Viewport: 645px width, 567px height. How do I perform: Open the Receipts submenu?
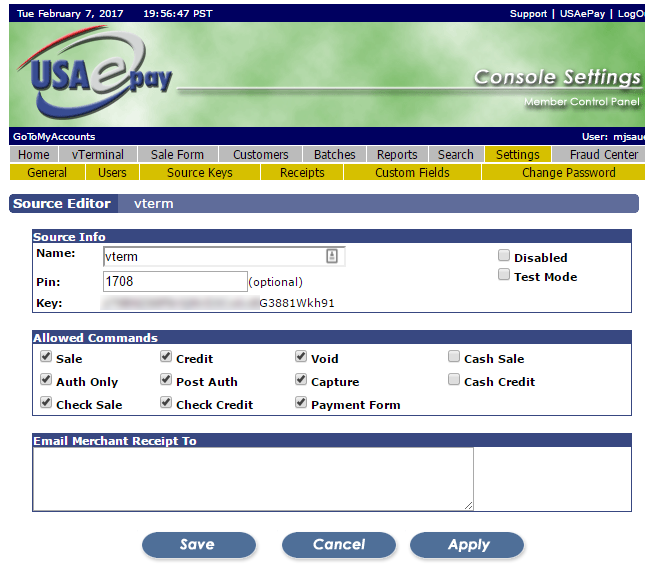302,172
